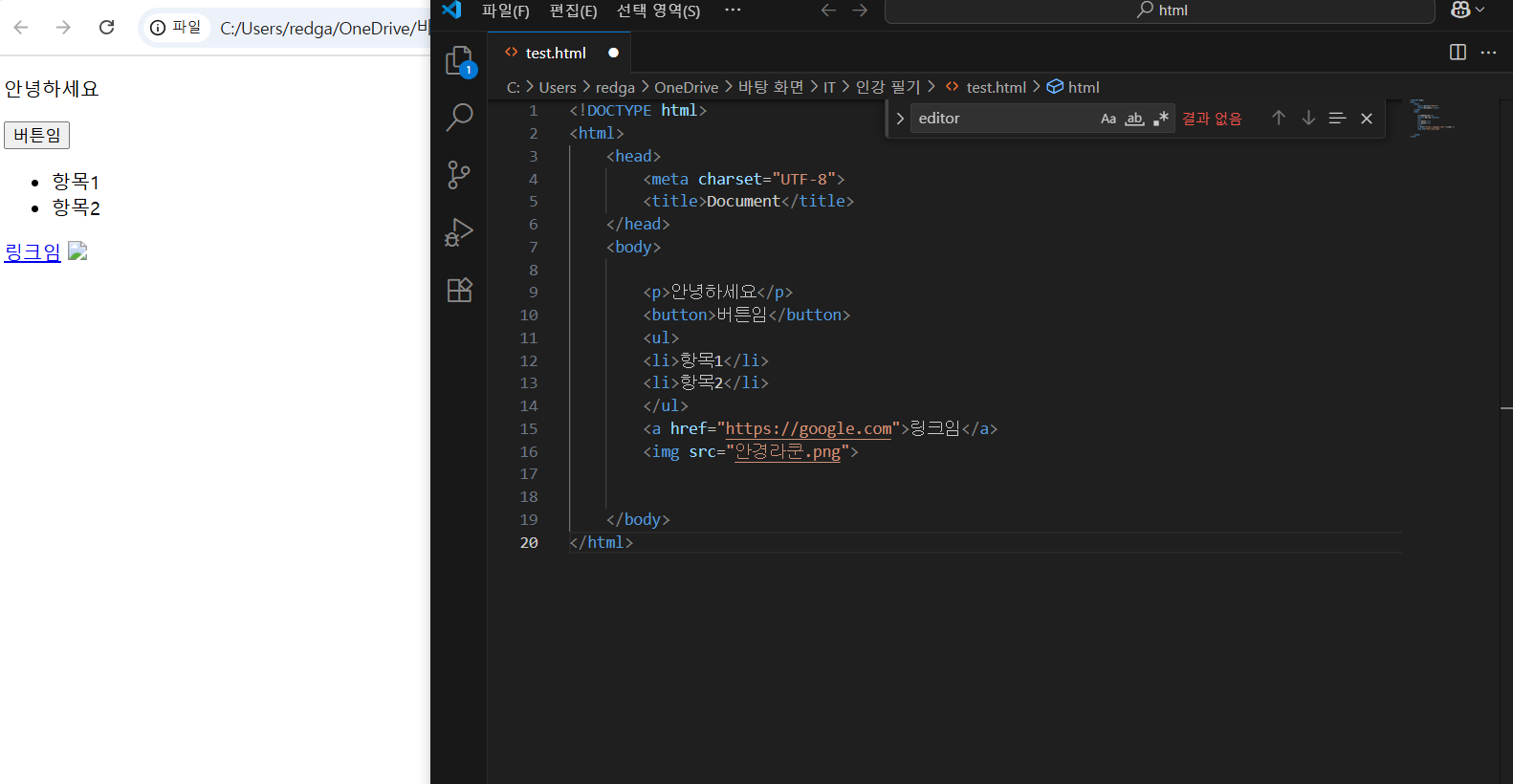Screen dimensions: 1513x784
Task: Click title Document line in editor
Action: [x=748, y=201]
